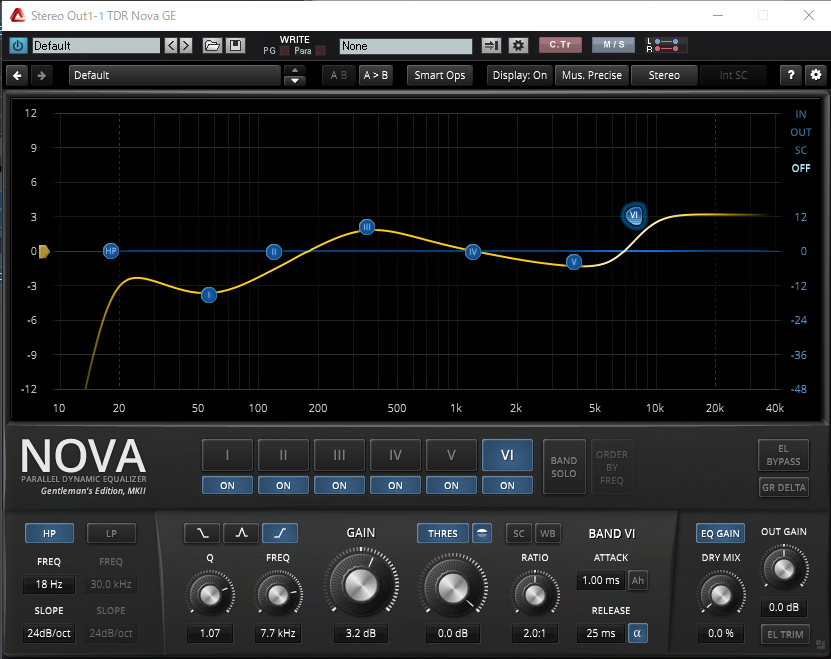Open the None automation dropdown
Image resolution: width=831 pixels, height=659 pixels.
point(406,46)
